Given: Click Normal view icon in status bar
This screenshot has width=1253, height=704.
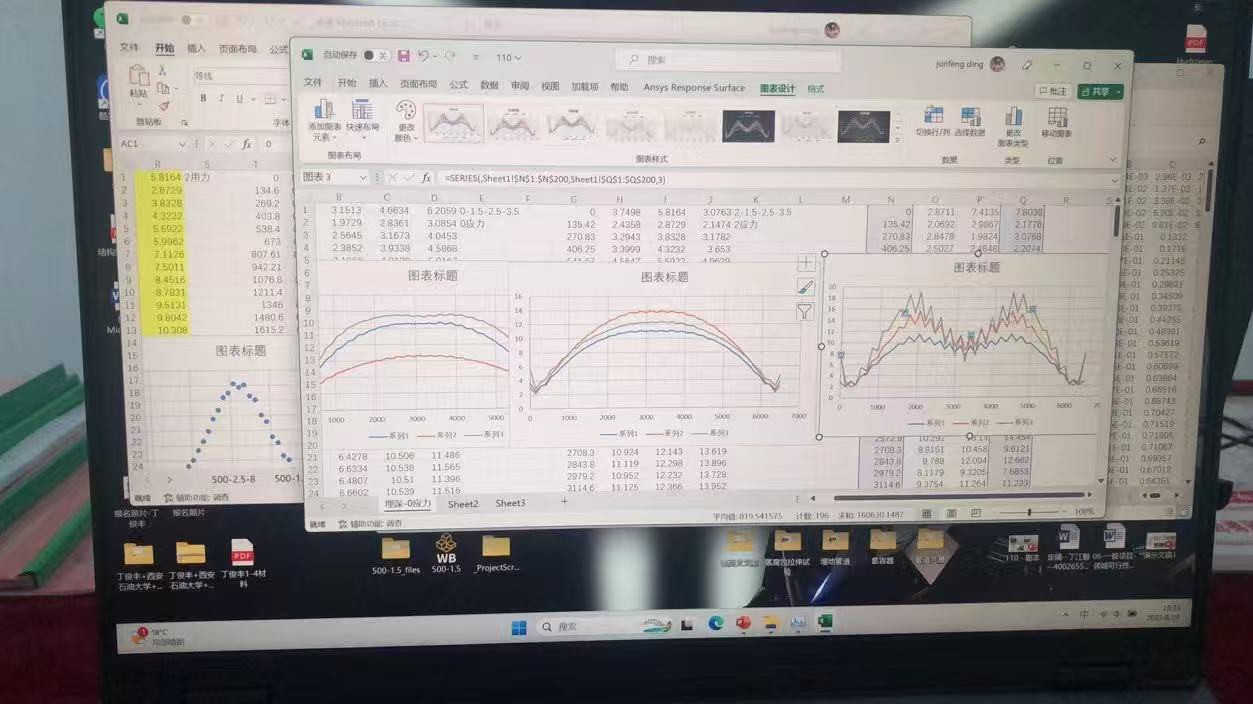Looking at the screenshot, I should pos(926,514).
